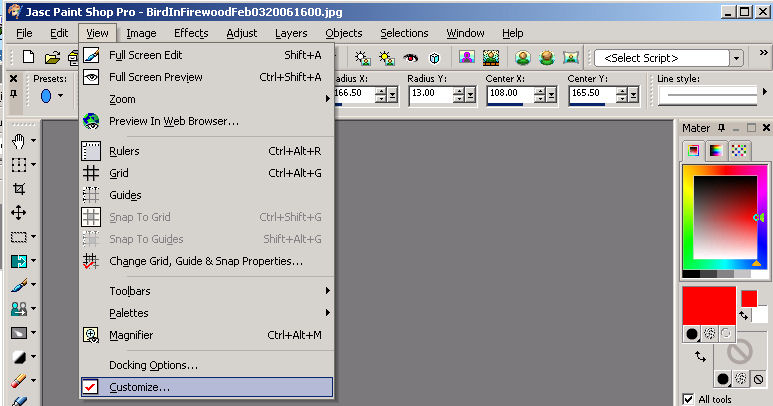Choose Docking Options menu entry

click(153, 365)
